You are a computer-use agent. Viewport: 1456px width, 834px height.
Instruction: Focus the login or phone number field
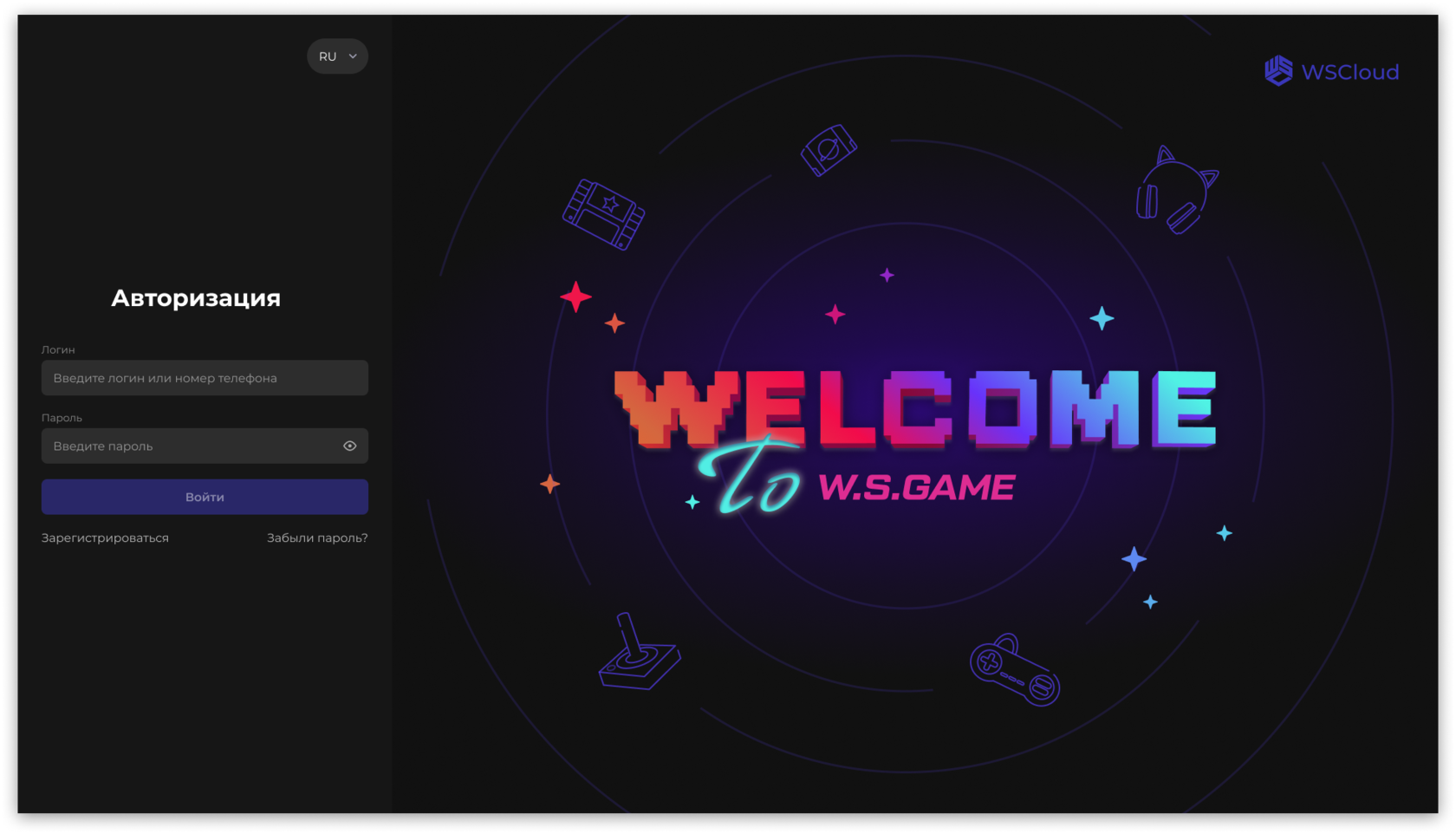click(205, 378)
